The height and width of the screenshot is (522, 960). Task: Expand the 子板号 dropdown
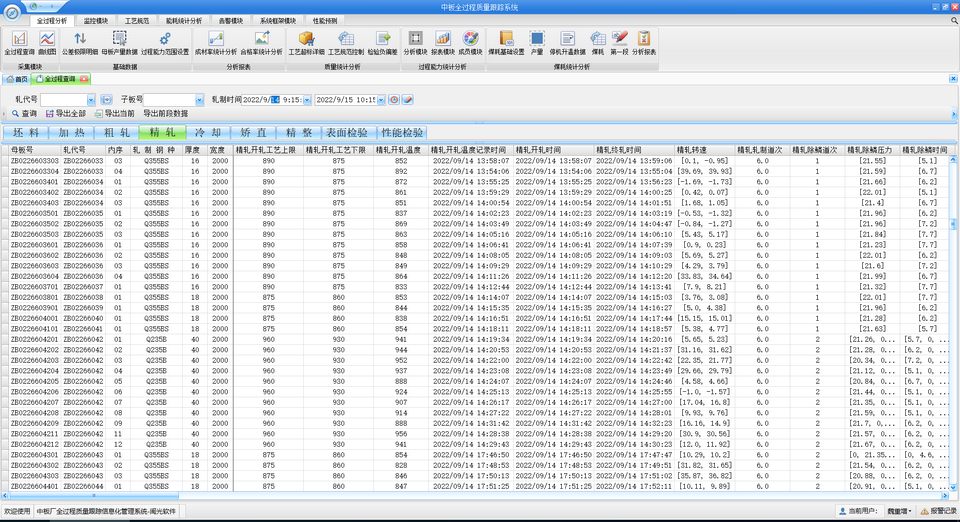point(199,100)
